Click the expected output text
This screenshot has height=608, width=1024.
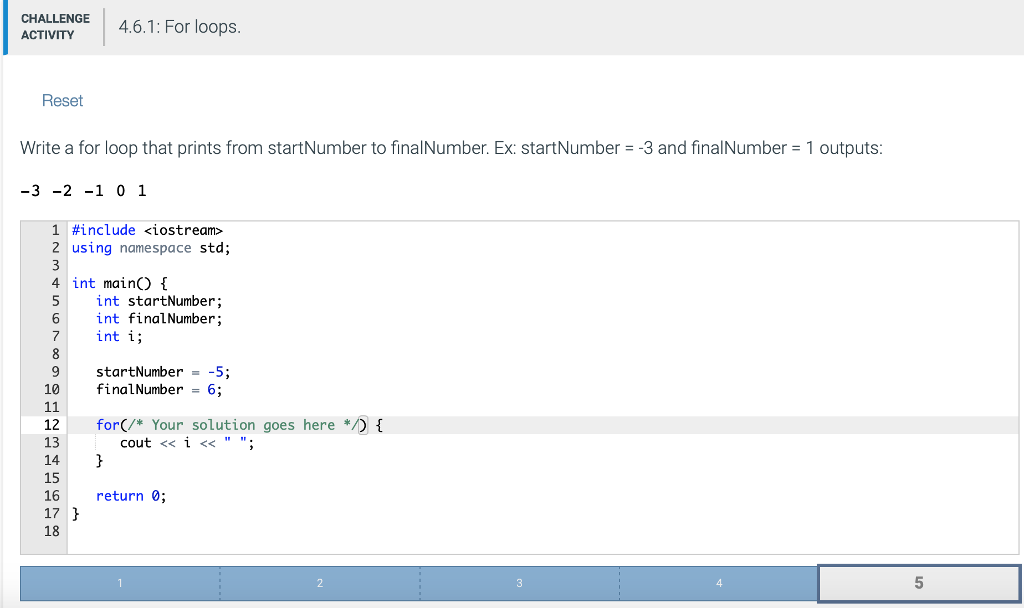[x=80, y=190]
